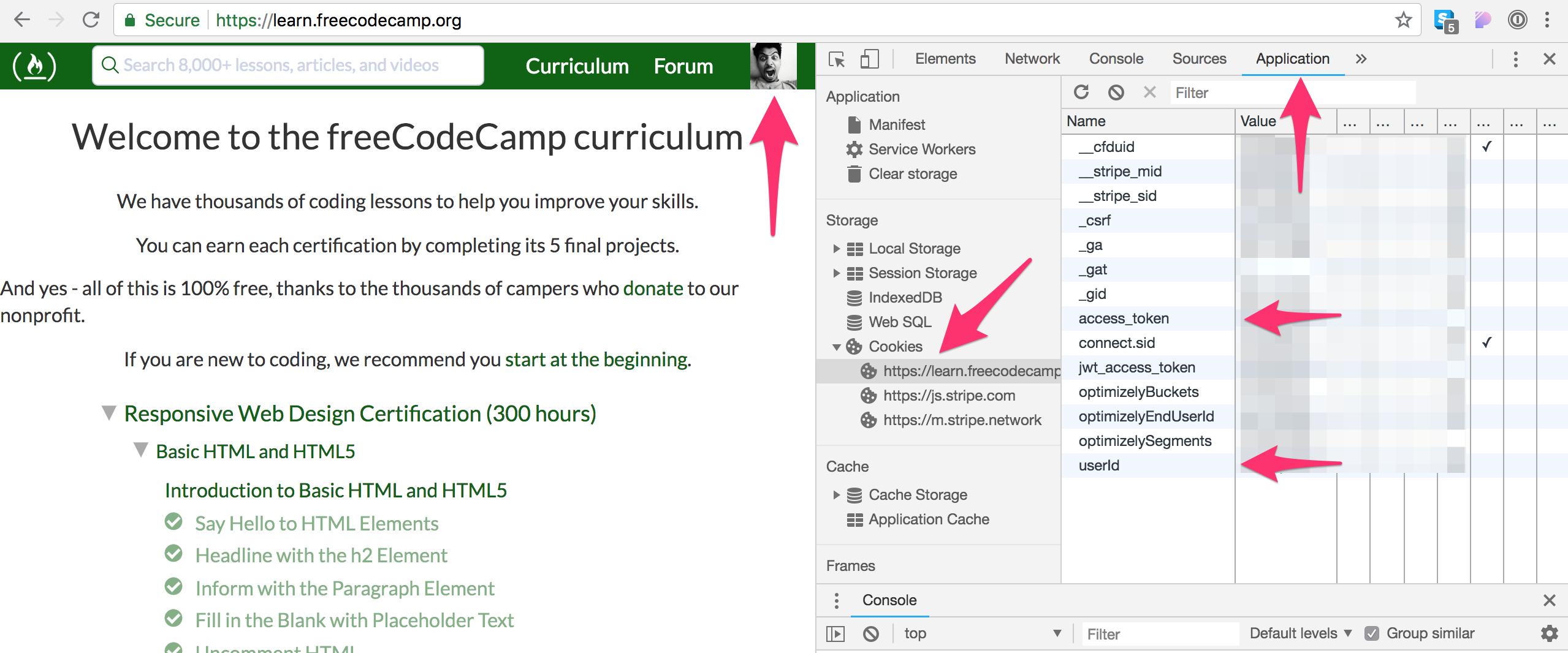The height and width of the screenshot is (653, 1568).
Task: Select the inspect element tool
Action: [836, 59]
